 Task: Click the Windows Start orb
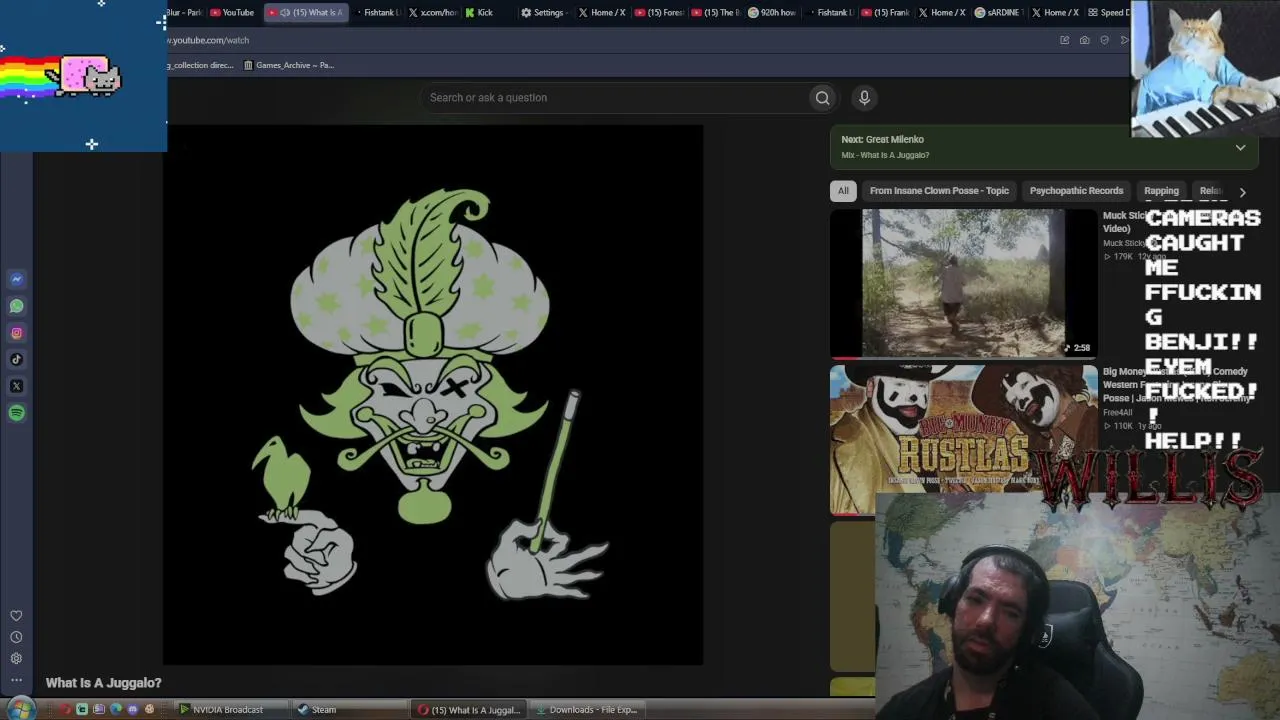coord(21,709)
